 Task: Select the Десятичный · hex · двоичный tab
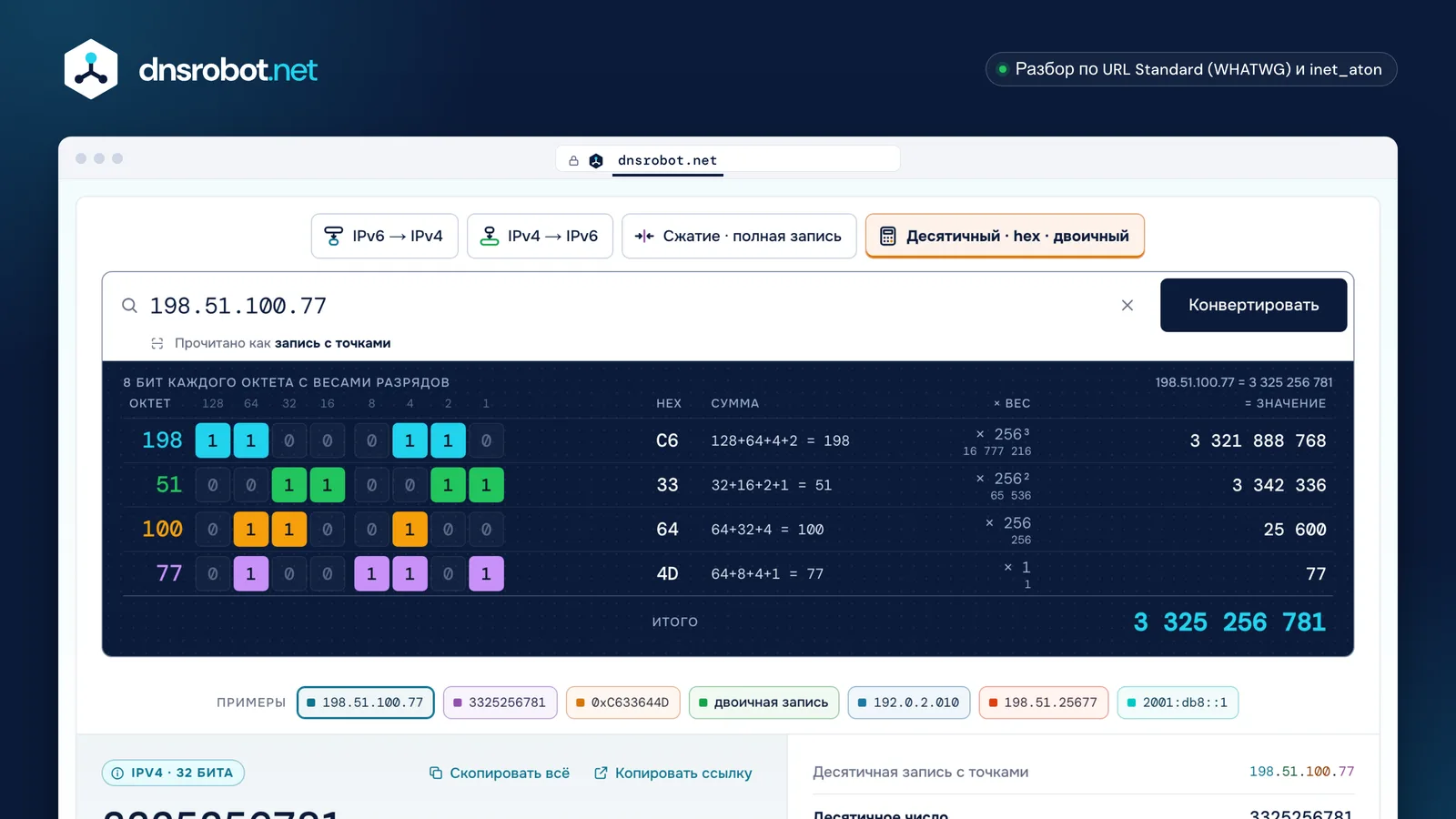(1005, 237)
